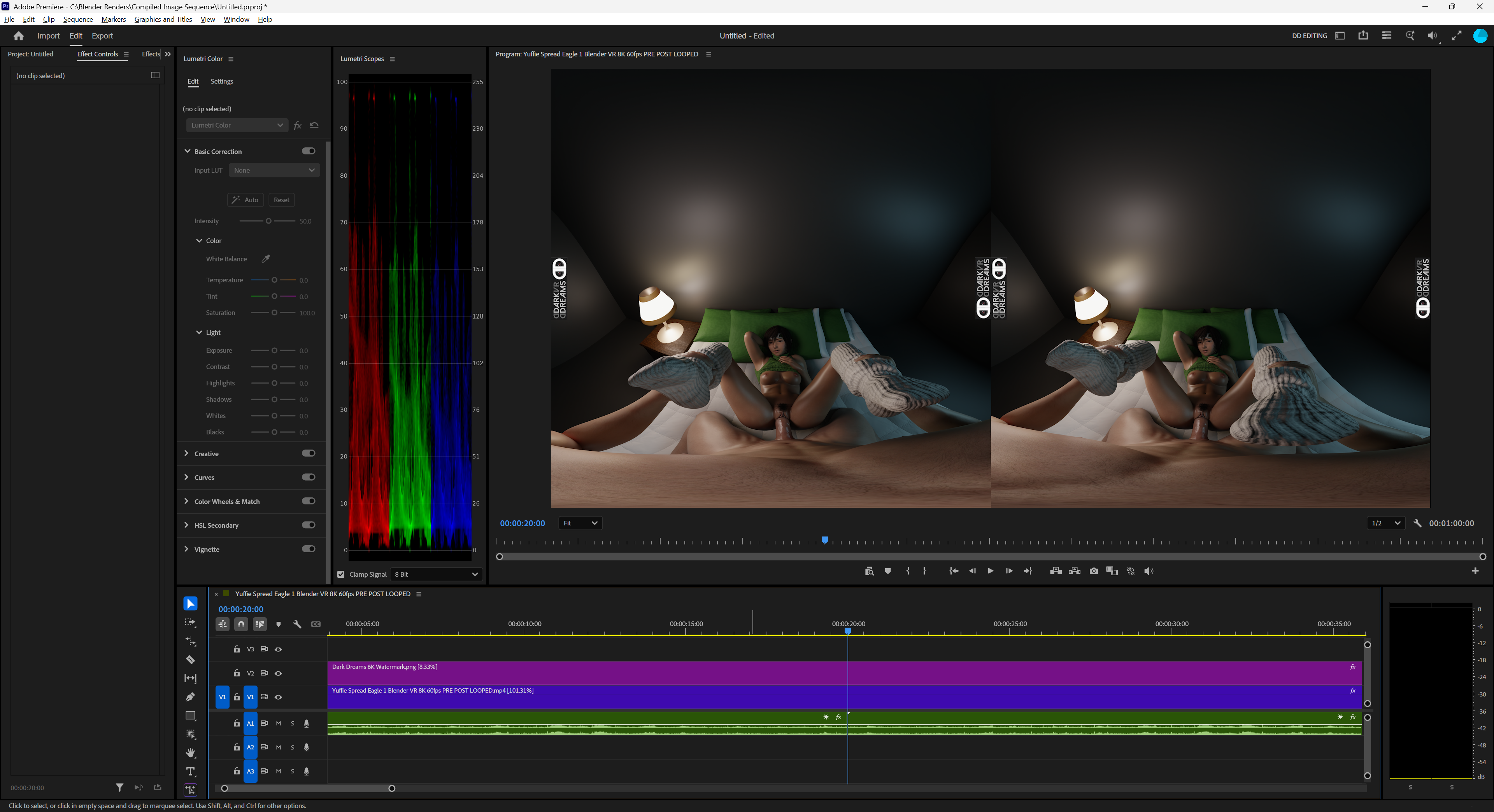Open the Sequence menu
Screen dimensions: 1494x812
pyautogui.click(x=78, y=19)
